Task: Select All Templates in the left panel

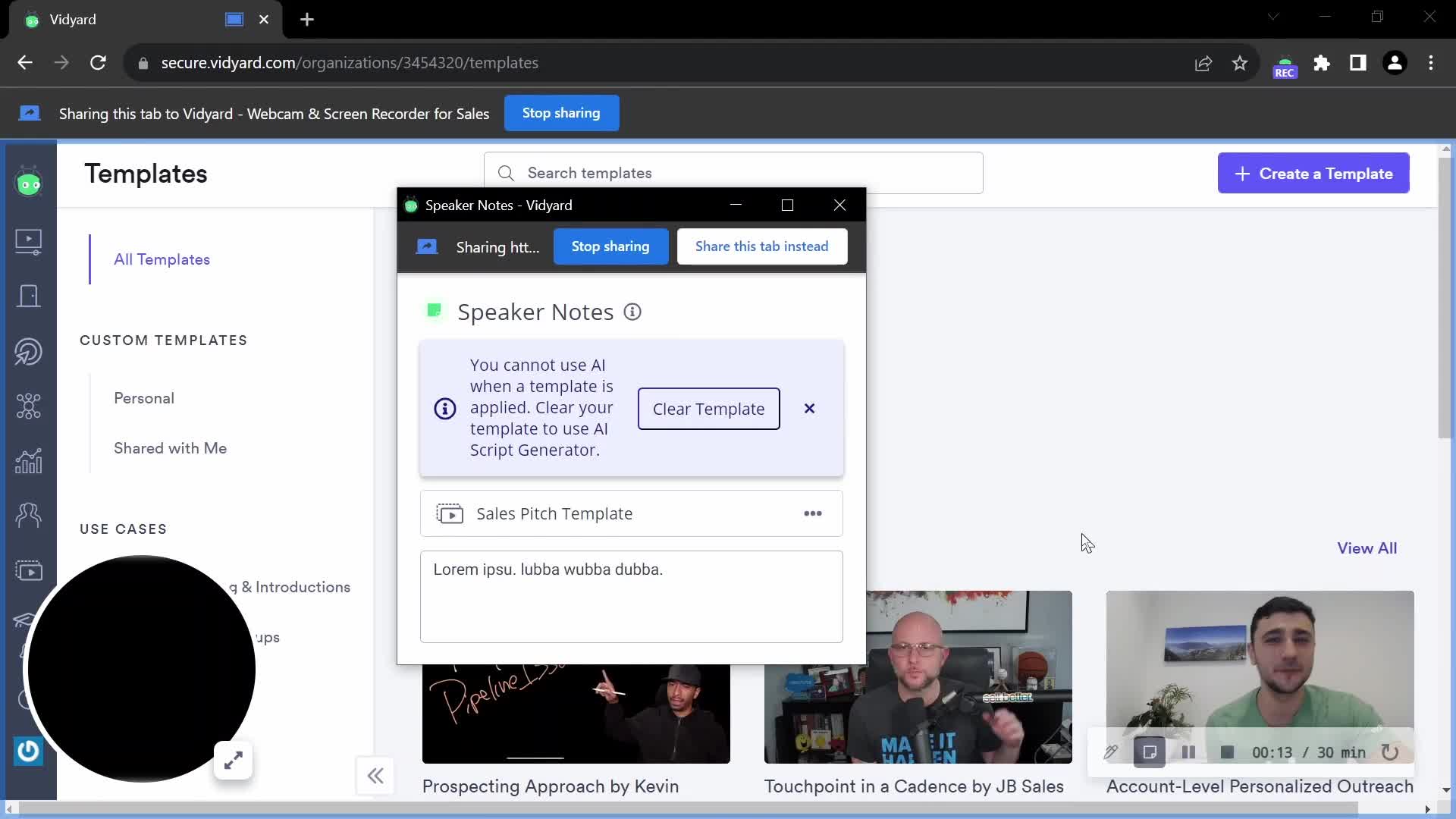Action: pyautogui.click(x=162, y=259)
